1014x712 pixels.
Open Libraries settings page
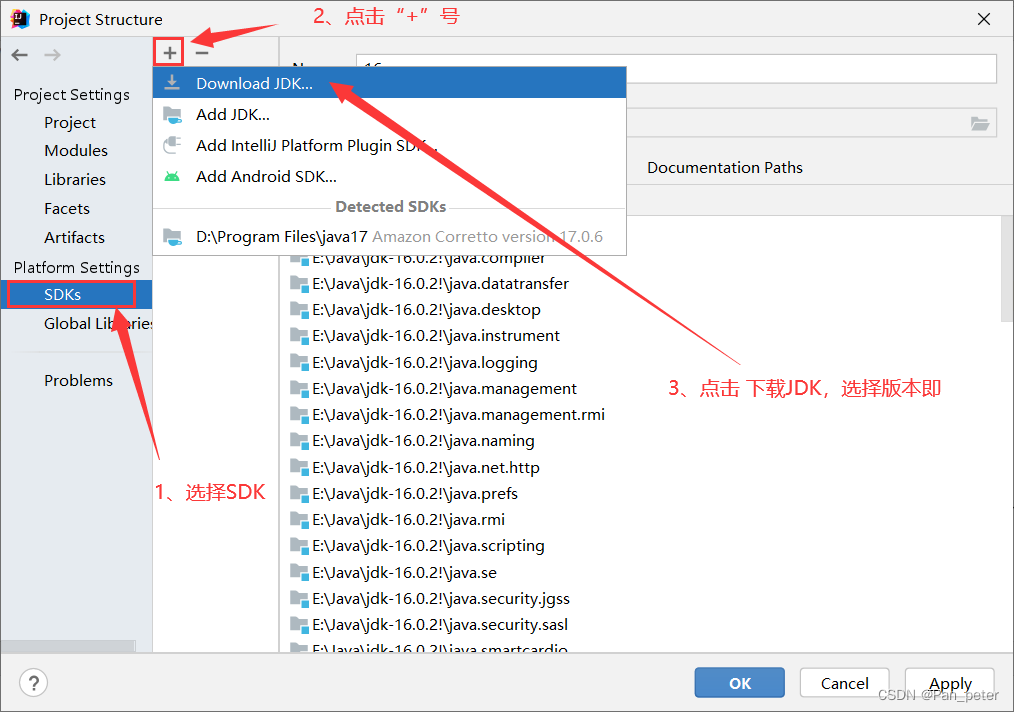point(75,180)
